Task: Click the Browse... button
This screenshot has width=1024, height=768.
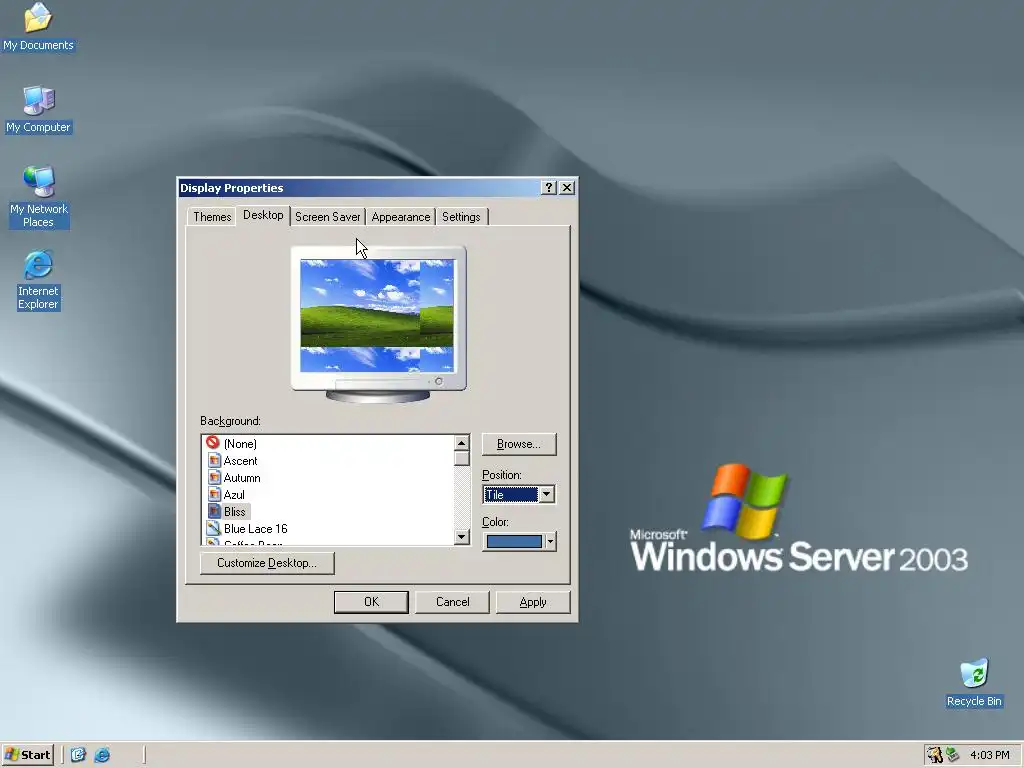Action: tap(519, 444)
